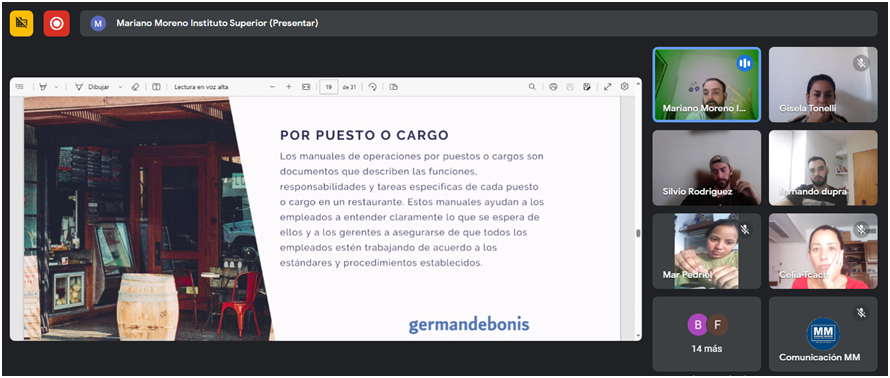Zoom out with the minus icon
This screenshot has width=890, height=378.
pyautogui.click(x=272, y=87)
